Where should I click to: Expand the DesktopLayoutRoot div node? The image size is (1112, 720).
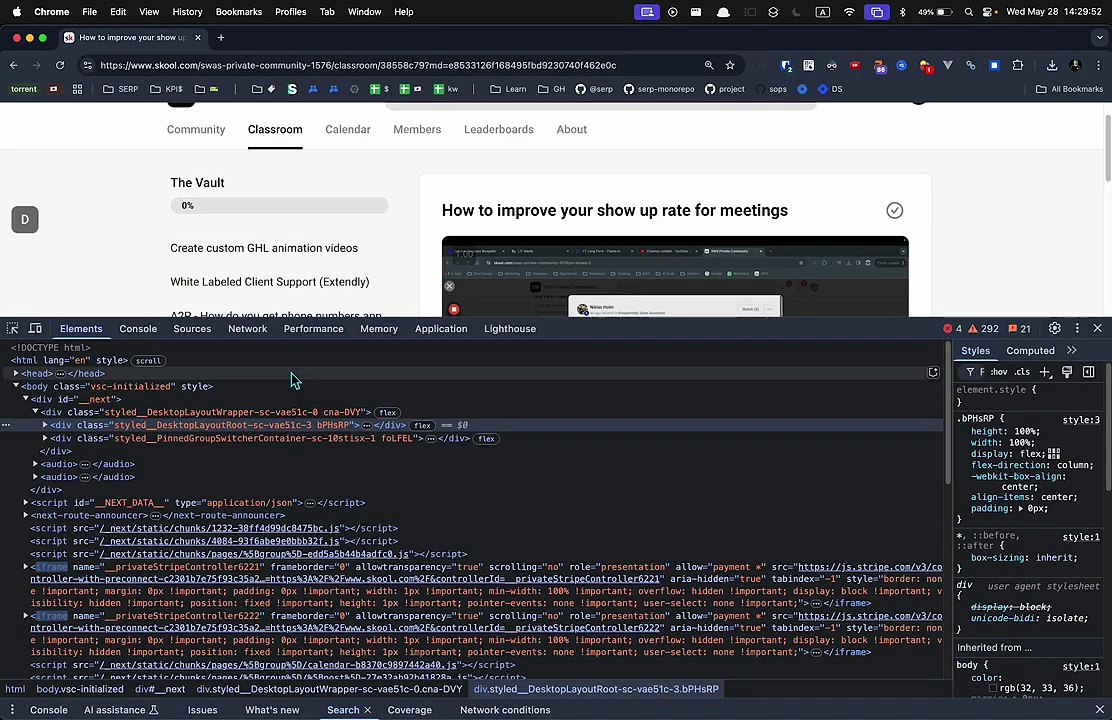[45, 425]
